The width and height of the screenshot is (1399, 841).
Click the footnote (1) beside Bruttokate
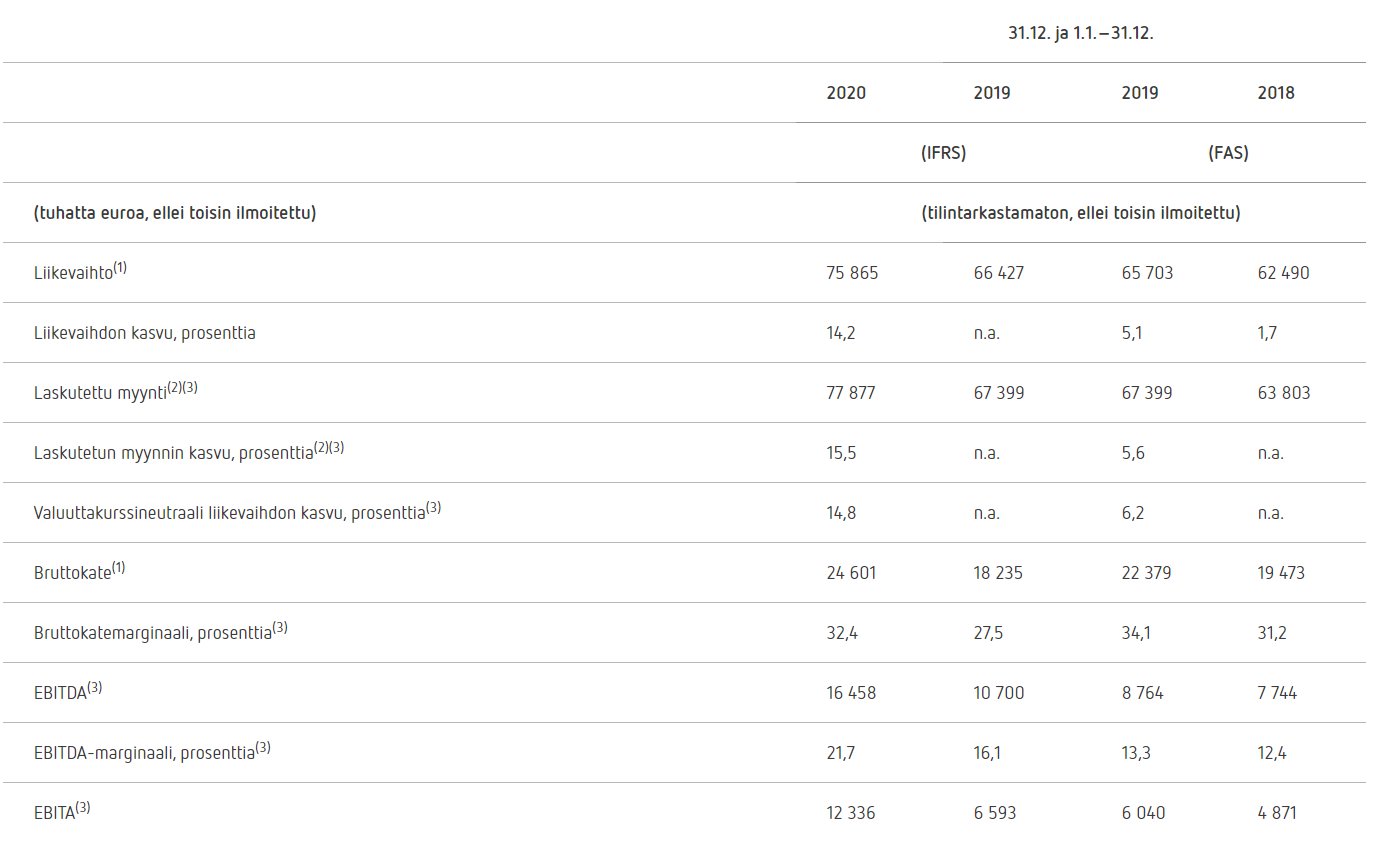(x=119, y=568)
